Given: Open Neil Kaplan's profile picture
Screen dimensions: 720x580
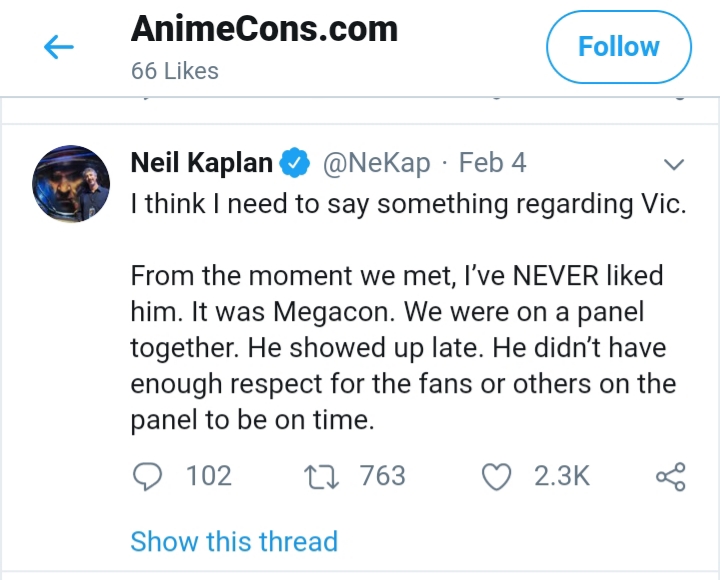Looking at the screenshot, I should (x=71, y=184).
